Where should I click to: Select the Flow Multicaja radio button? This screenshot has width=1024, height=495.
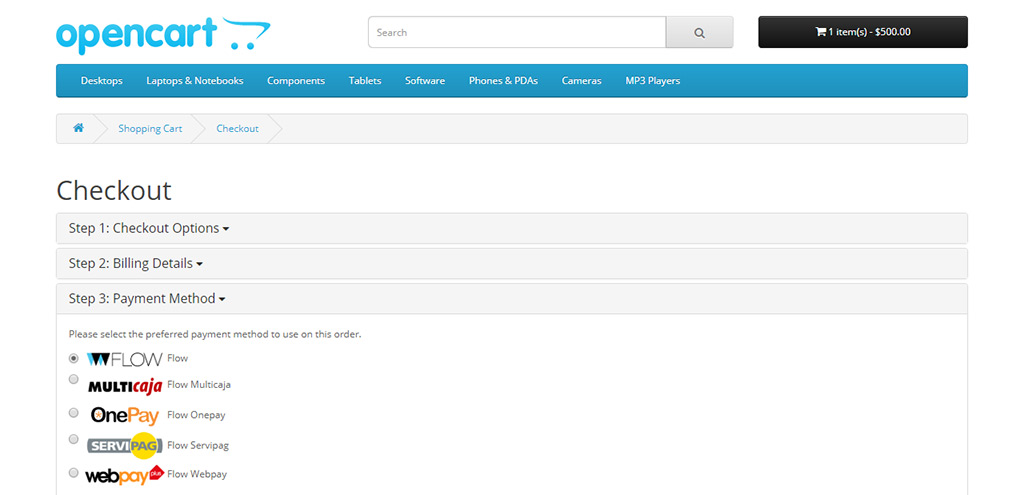pyautogui.click(x=74, y=379)
